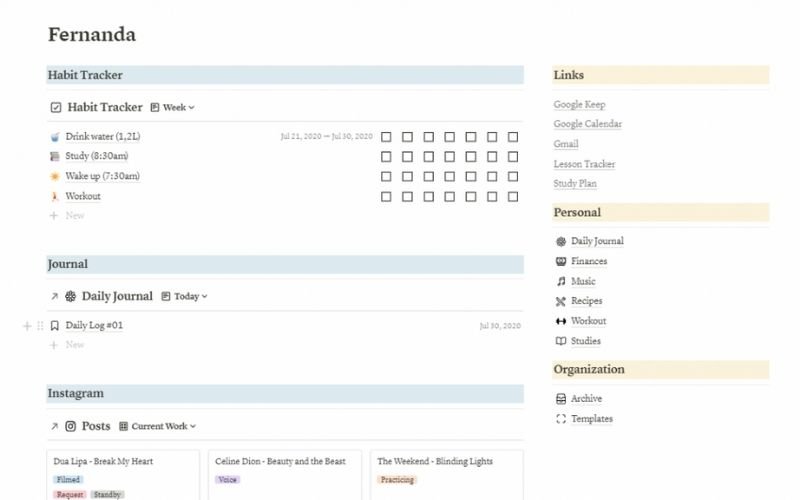
Task: Click the Filmed tag on Dua Lipa card
Action: (x=68, y=480)
